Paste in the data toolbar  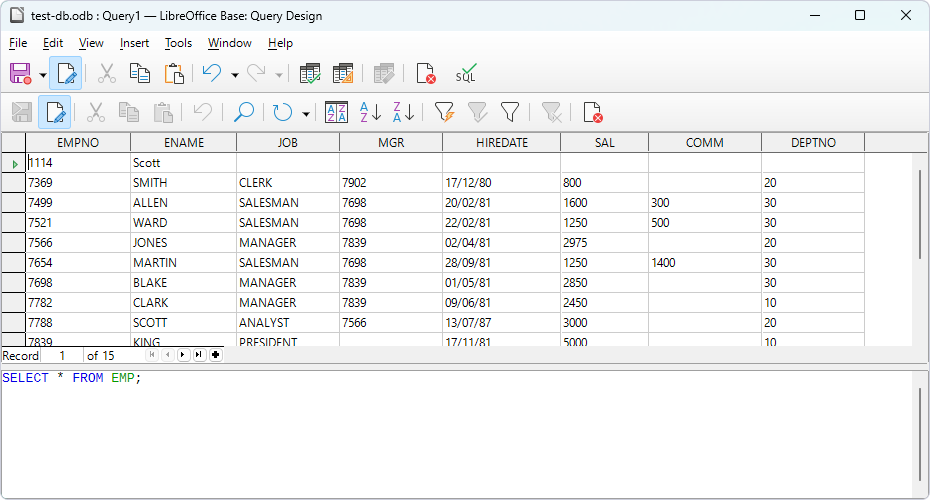click(163, 112)
